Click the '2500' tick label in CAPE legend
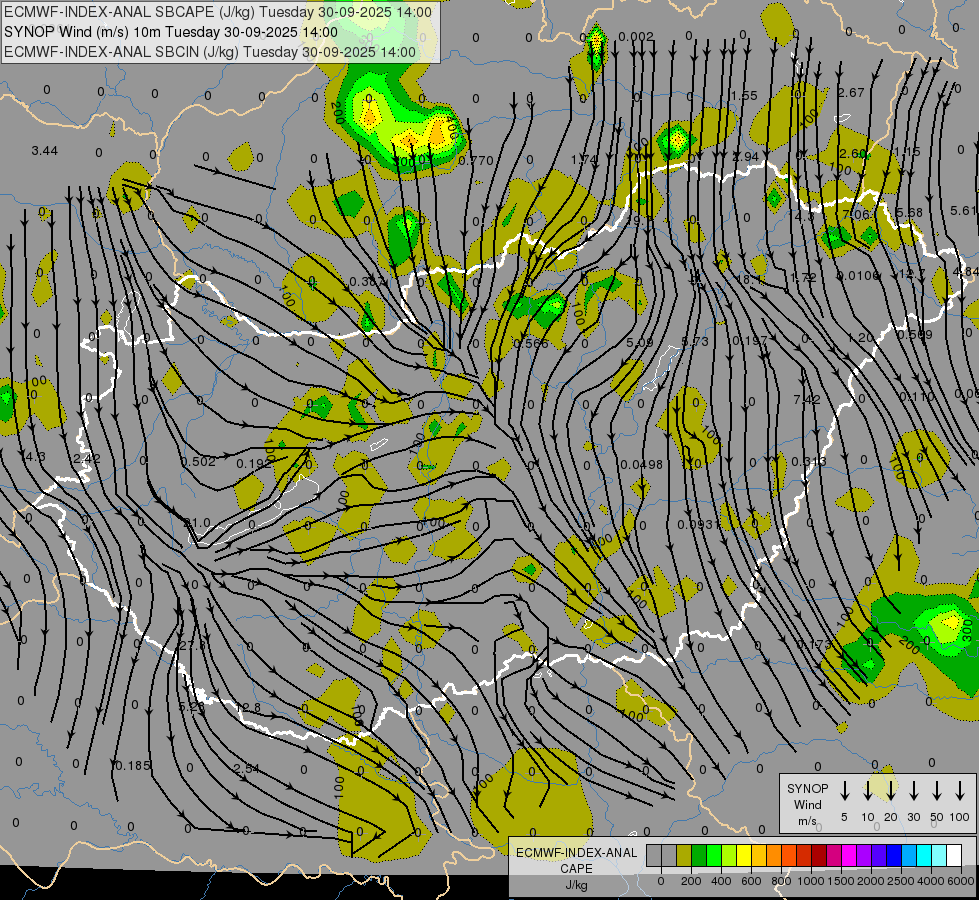The width and height of the screenshot is (979, 900). (901, 881)
